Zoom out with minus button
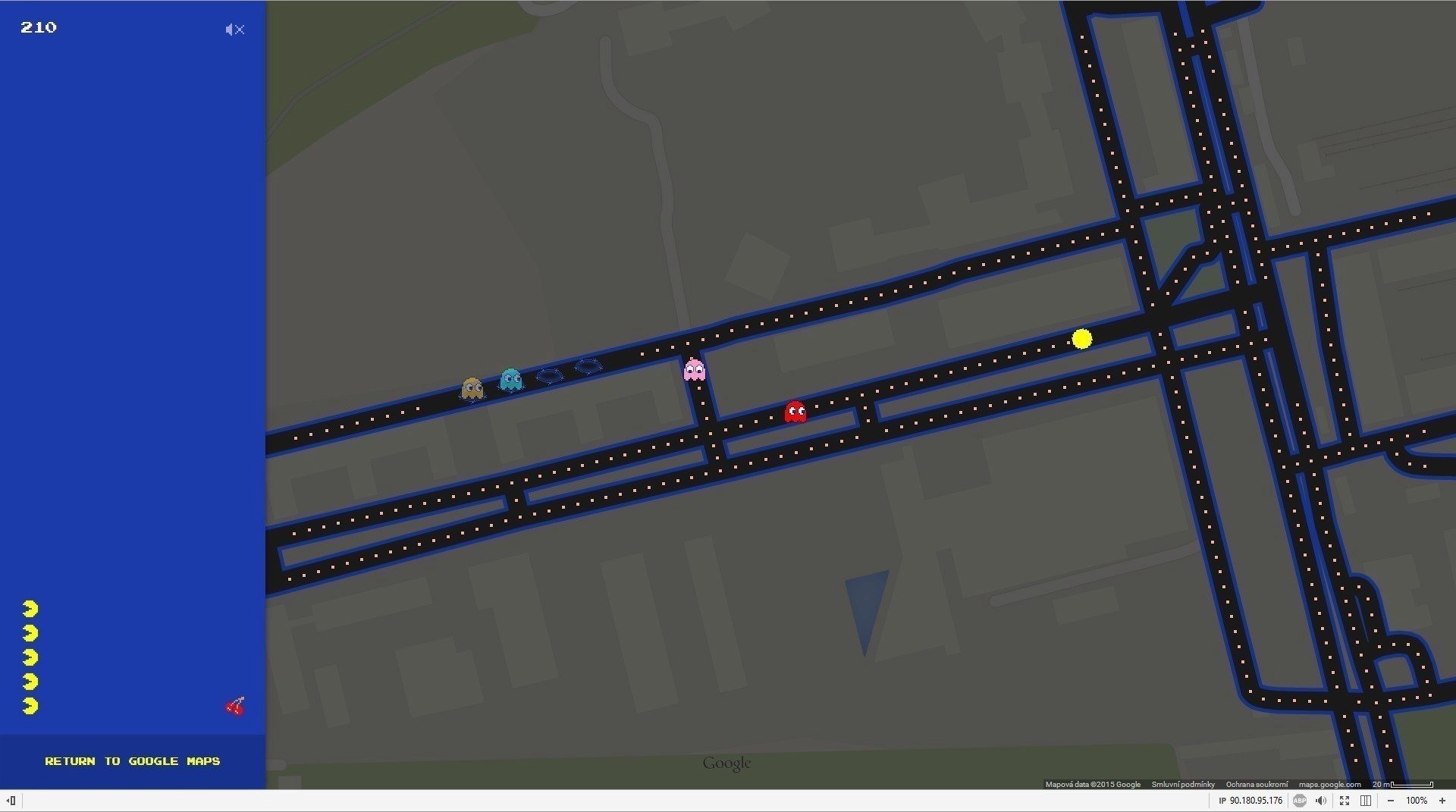The height and width of the screenshot is (812, 1456). 1391,801
